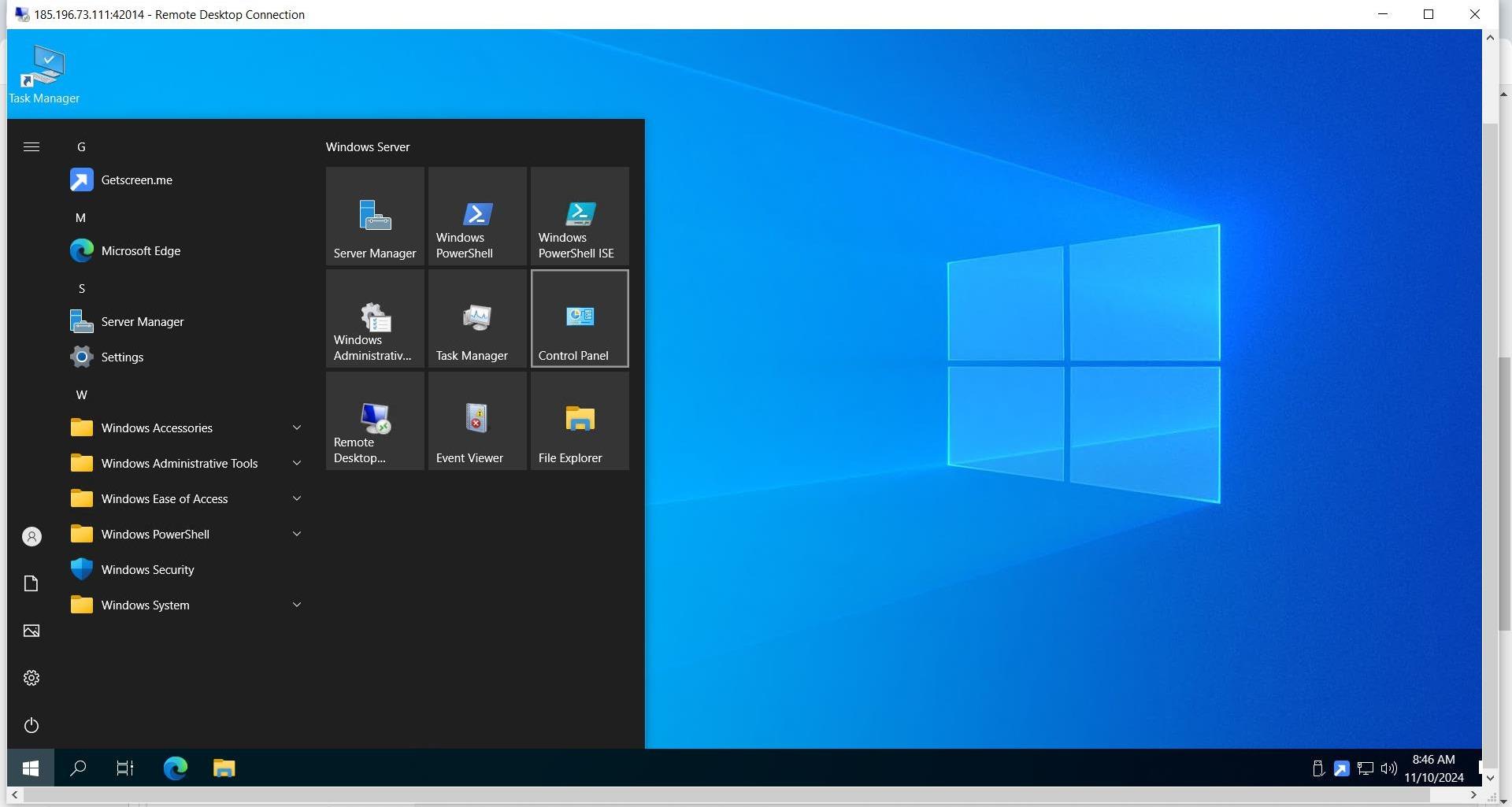The image size is (1512, 807).
Task: Expand the Windows Ease of Access chevron
Action: tap(297, 498)
